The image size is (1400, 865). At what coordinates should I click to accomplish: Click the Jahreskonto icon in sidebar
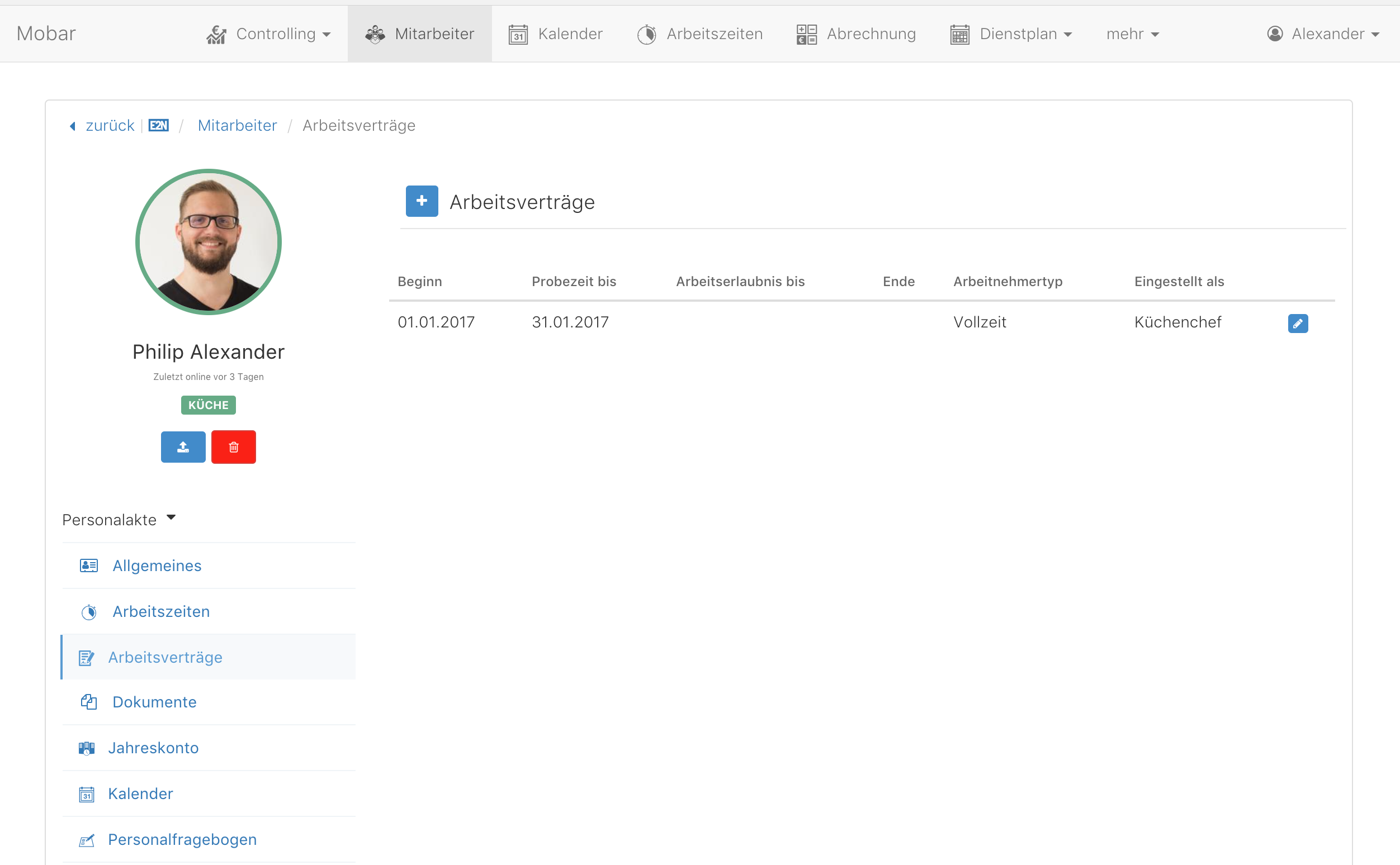coord(87,748)
